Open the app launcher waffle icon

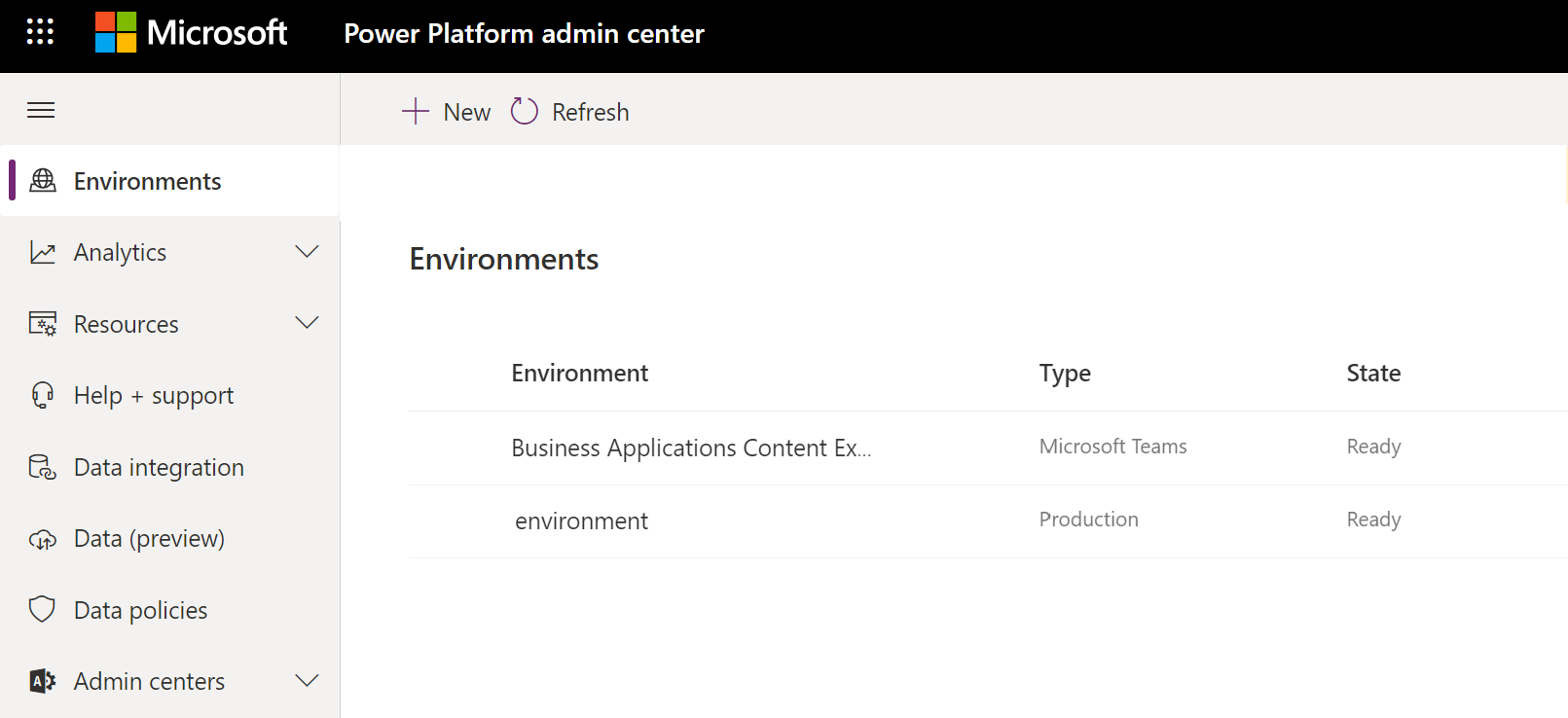(40, 32)
